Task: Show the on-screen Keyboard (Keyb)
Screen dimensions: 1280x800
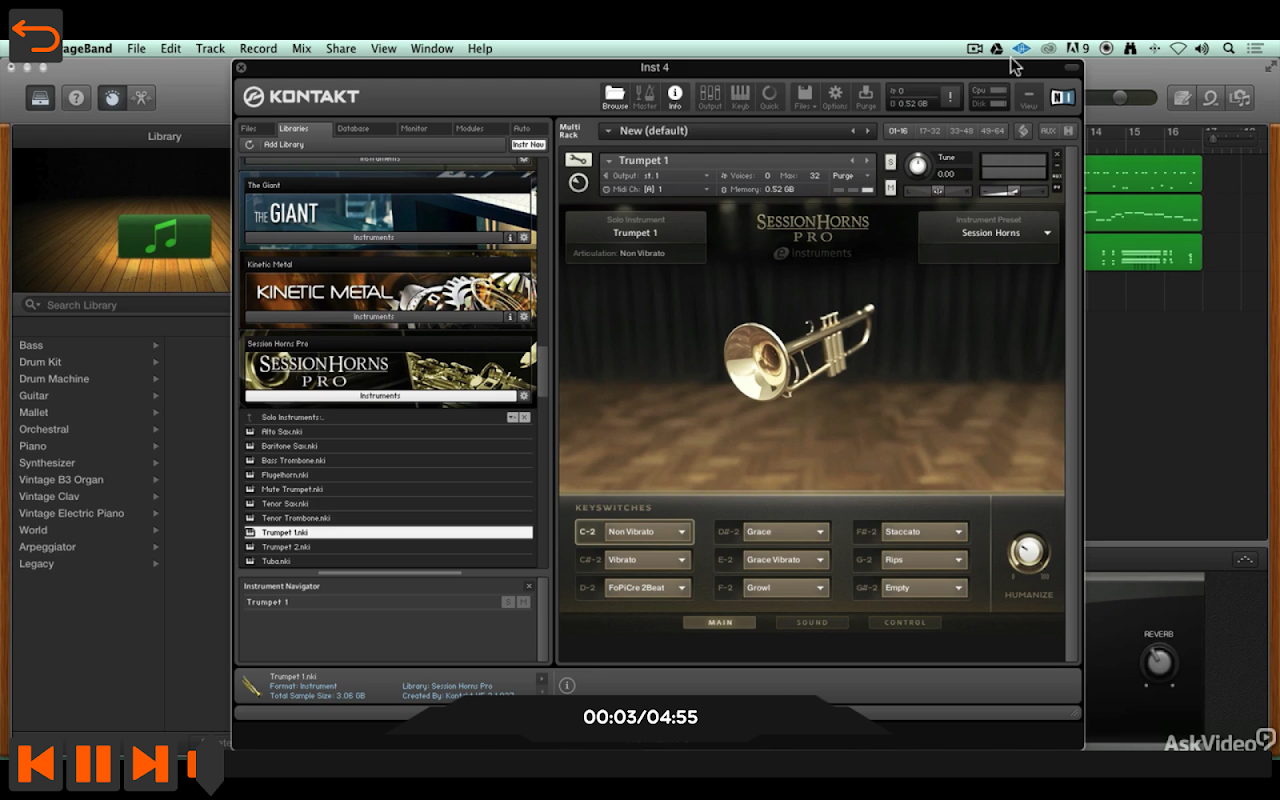Action: [740, 96]
